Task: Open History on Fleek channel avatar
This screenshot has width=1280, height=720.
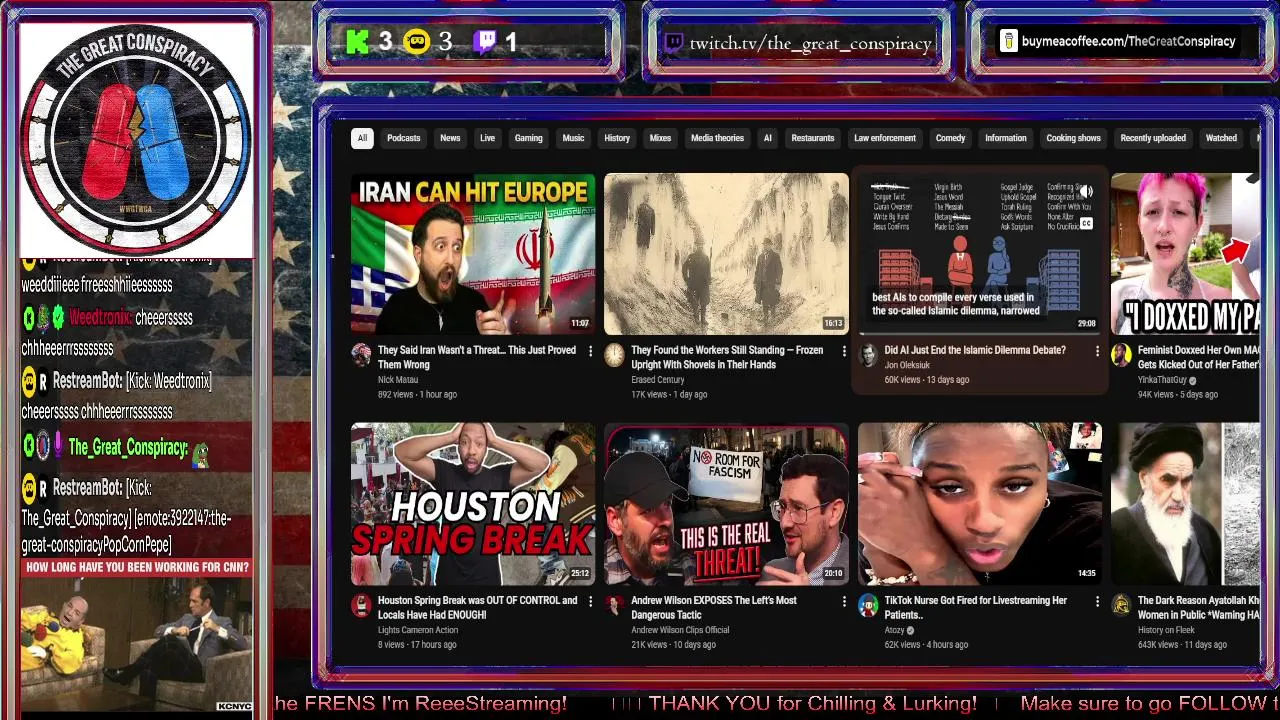Action: [1121, 605]
